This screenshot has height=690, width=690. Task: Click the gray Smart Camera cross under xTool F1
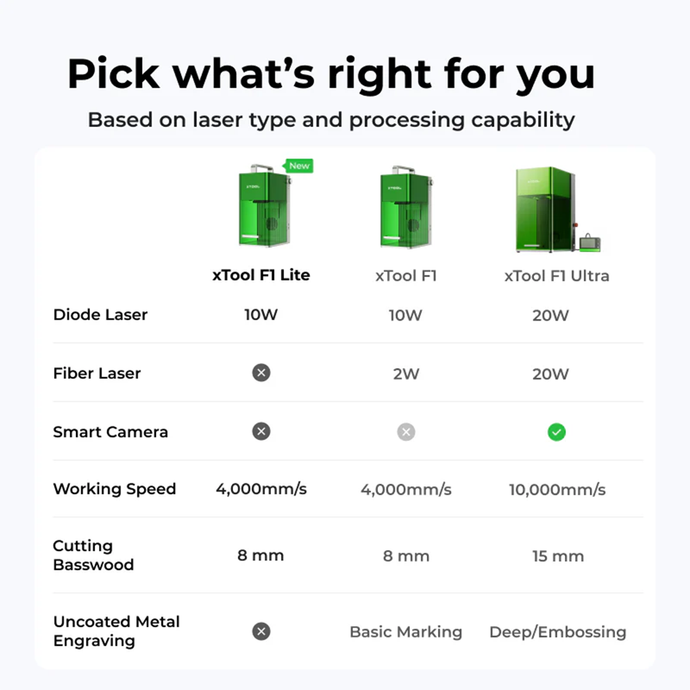coord(406,432)
